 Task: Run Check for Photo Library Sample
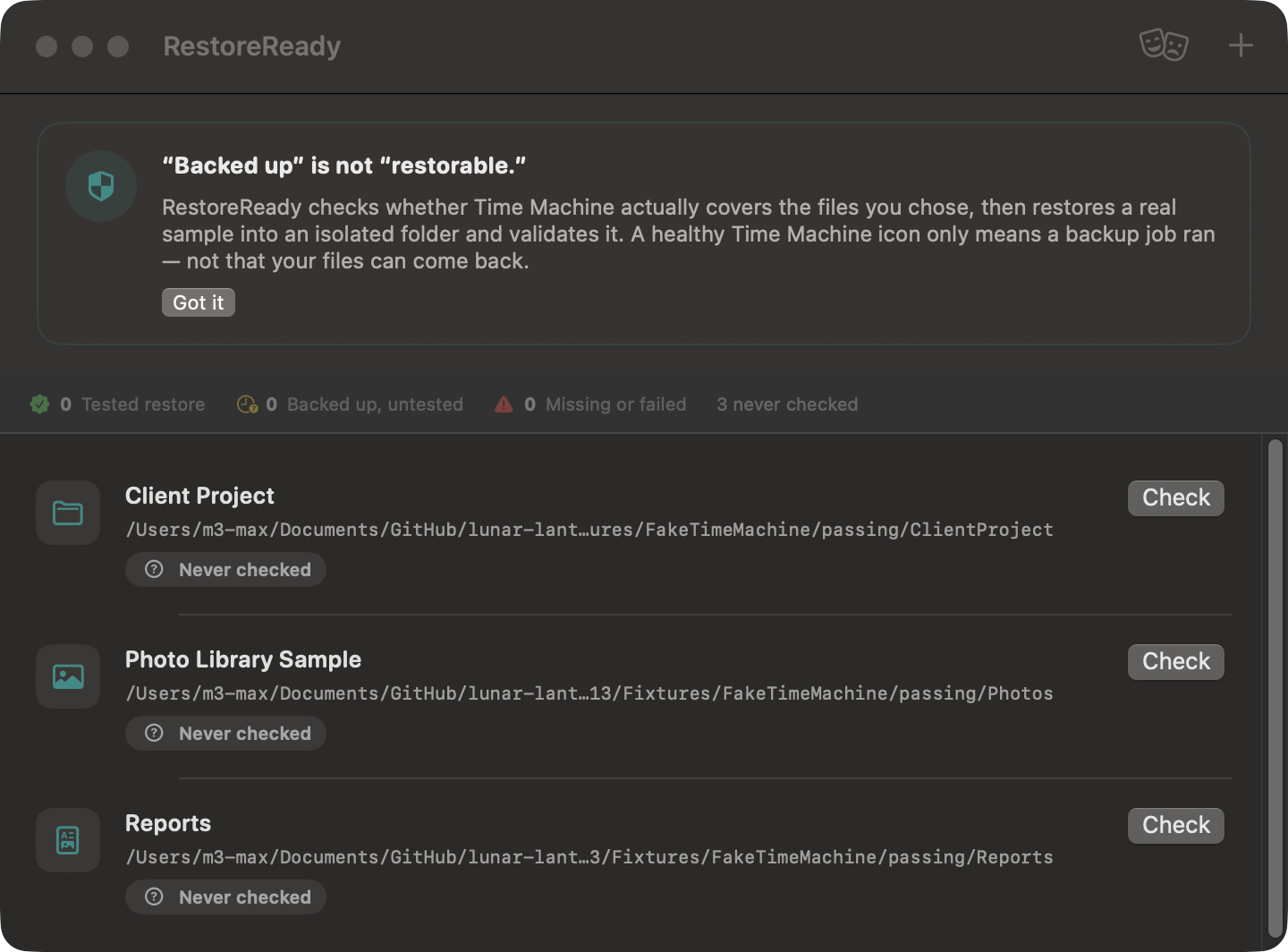(x=1176, y=661)
